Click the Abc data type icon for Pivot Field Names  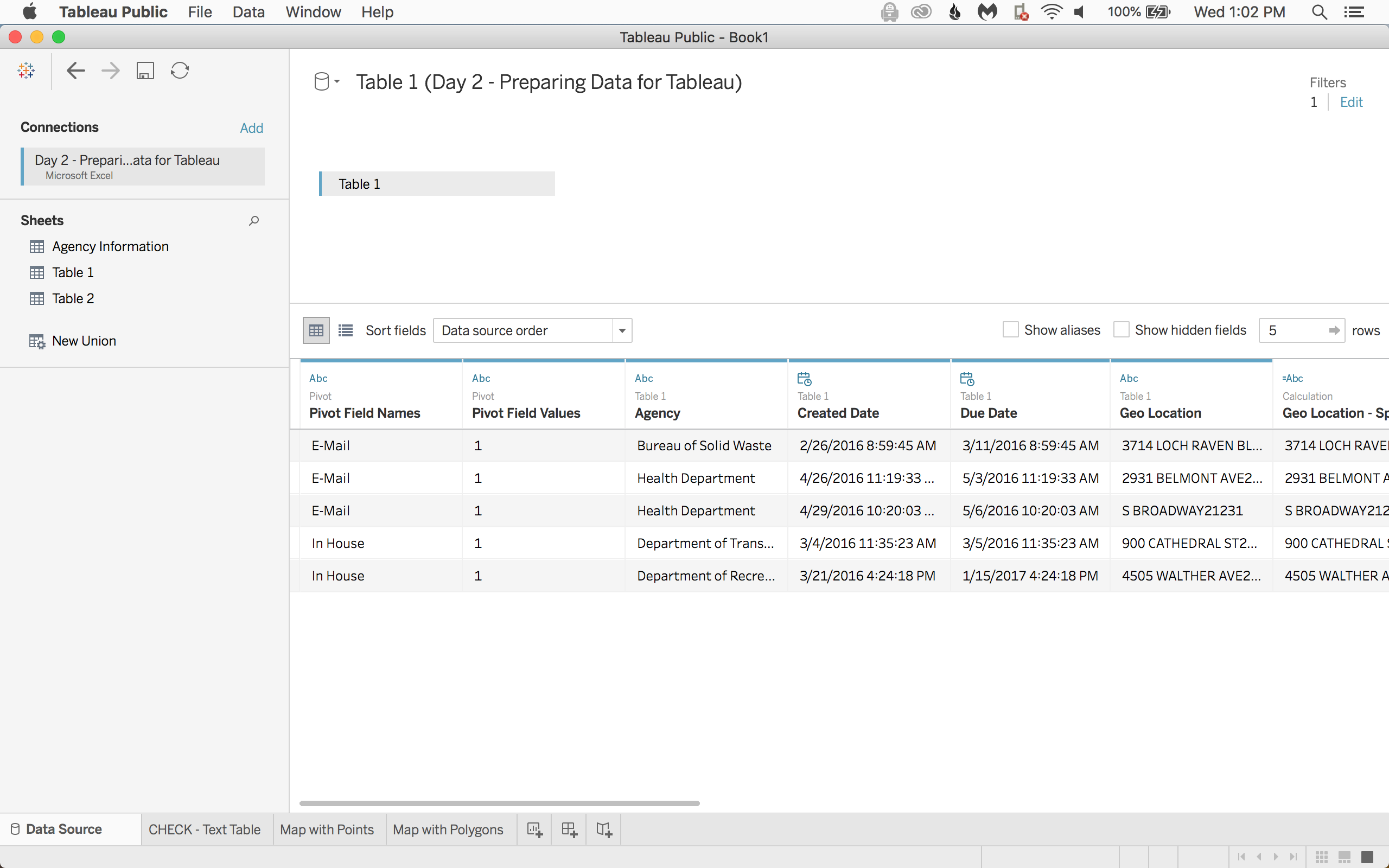[318, 378]
